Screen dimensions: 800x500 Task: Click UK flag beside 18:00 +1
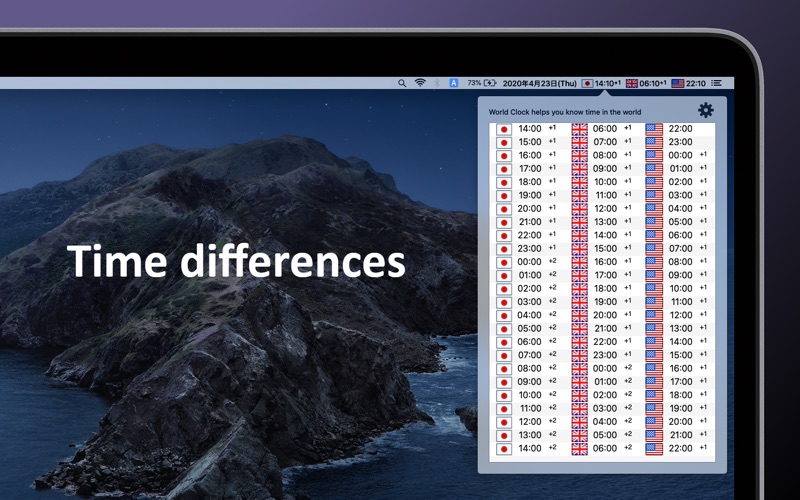coord(579,289)
